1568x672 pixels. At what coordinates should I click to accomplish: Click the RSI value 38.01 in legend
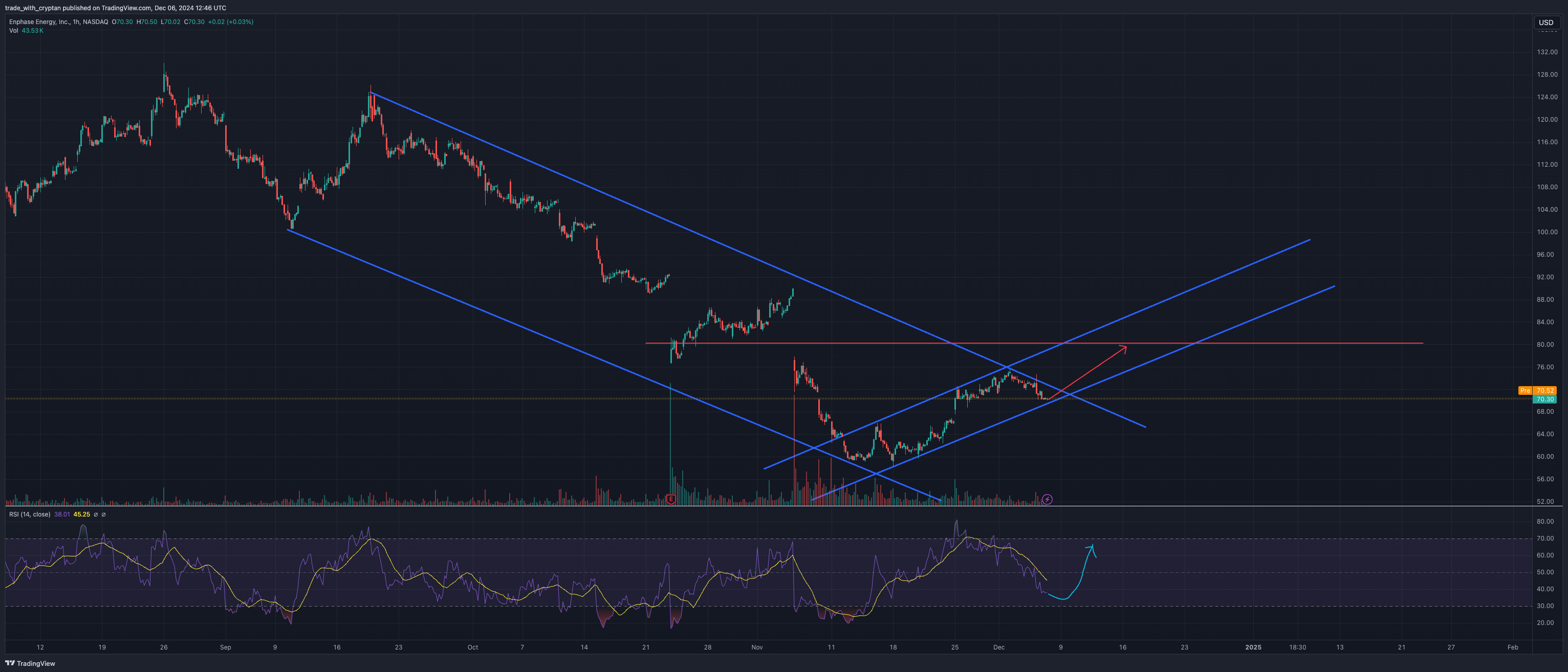[x=62, y=514]
